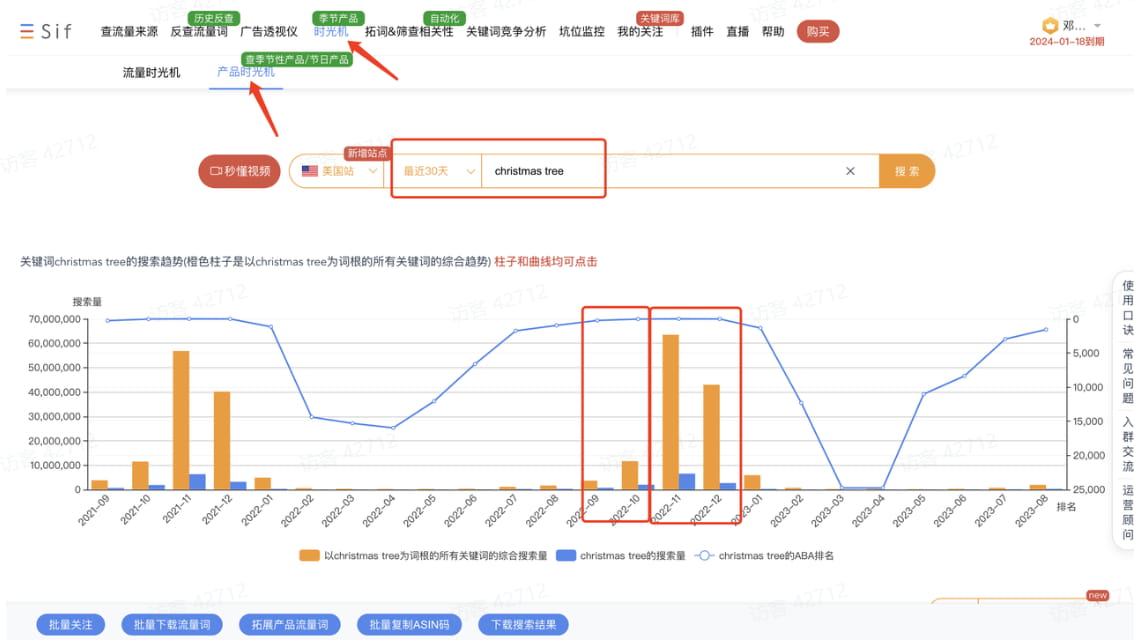This screenshot has width=1135, height=641.
Task: Open the 最近30天 time range dropdown
Action: coord(436,171)
